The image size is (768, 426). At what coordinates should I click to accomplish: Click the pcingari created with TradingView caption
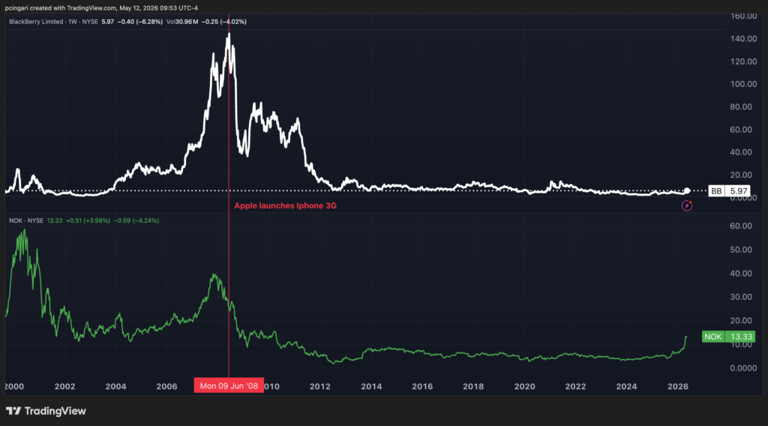tap(101, 8)
